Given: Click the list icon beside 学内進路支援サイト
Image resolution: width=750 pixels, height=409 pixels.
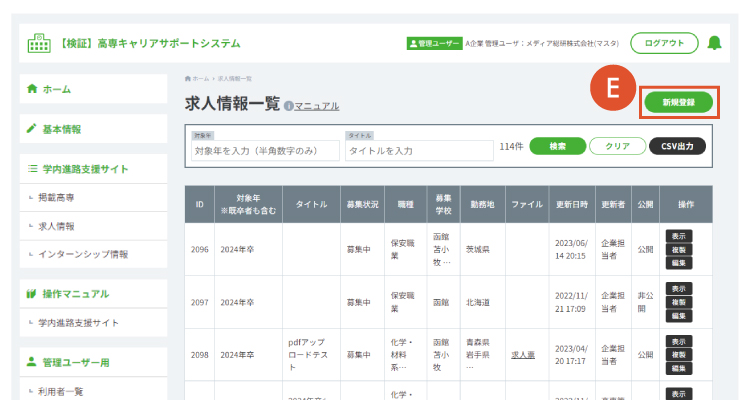Looking at the screenshot, I should click(32, 168).
